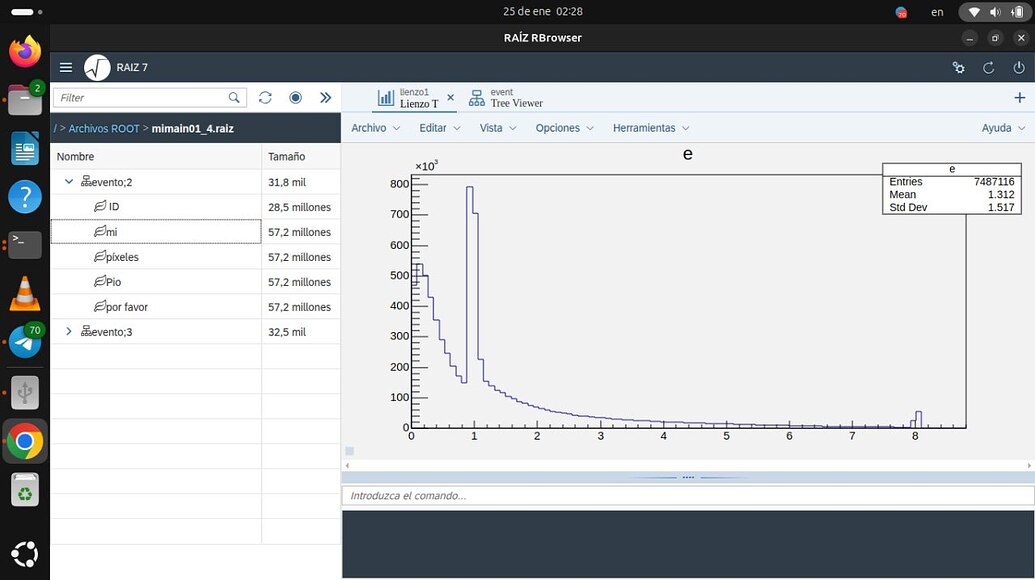Viewport: 1035px width, 580px height.
Task: Click the Archivos ROOT breadcrumb link
Action: click(104, 129)
